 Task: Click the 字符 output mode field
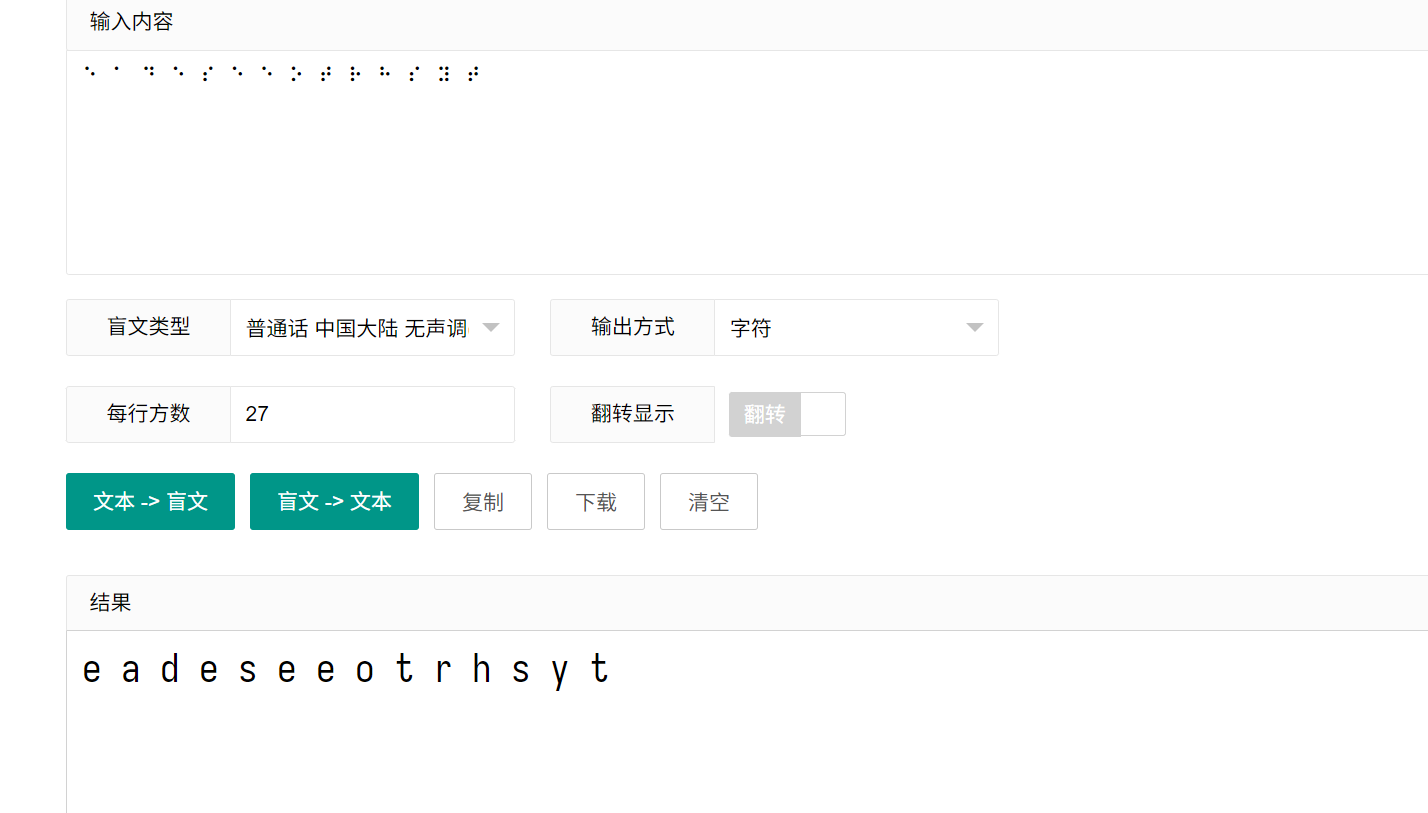coord(840,328)
